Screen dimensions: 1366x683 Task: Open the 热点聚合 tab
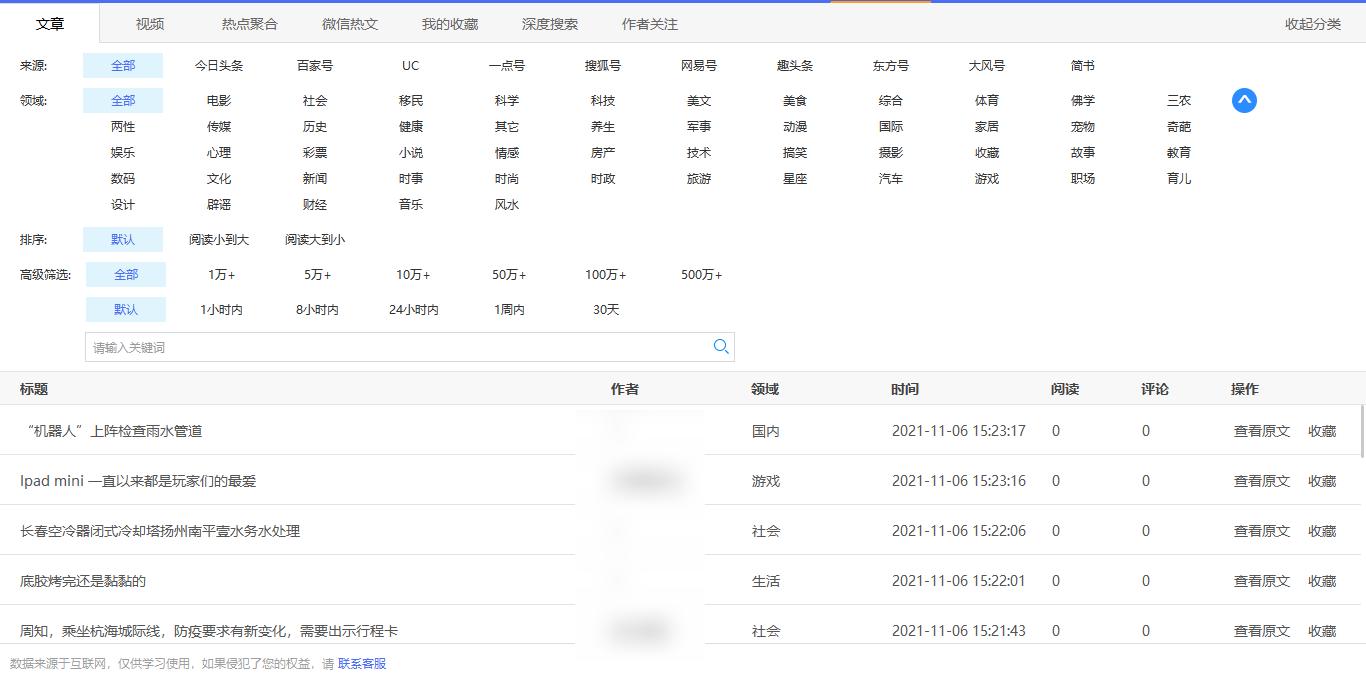pyautogui.click(x=249, y=23)
